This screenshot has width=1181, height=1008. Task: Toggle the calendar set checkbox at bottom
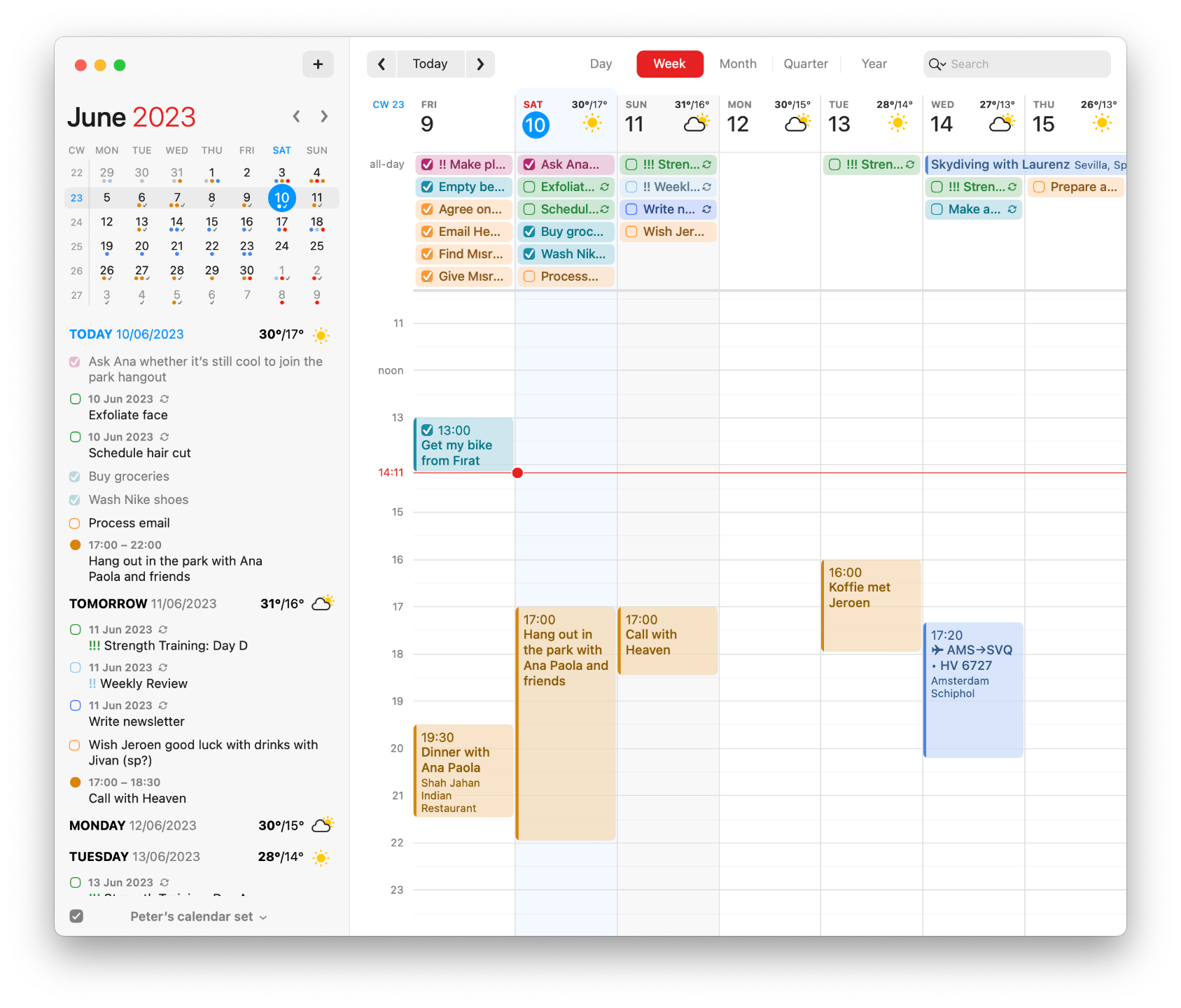tap(77, 916)
